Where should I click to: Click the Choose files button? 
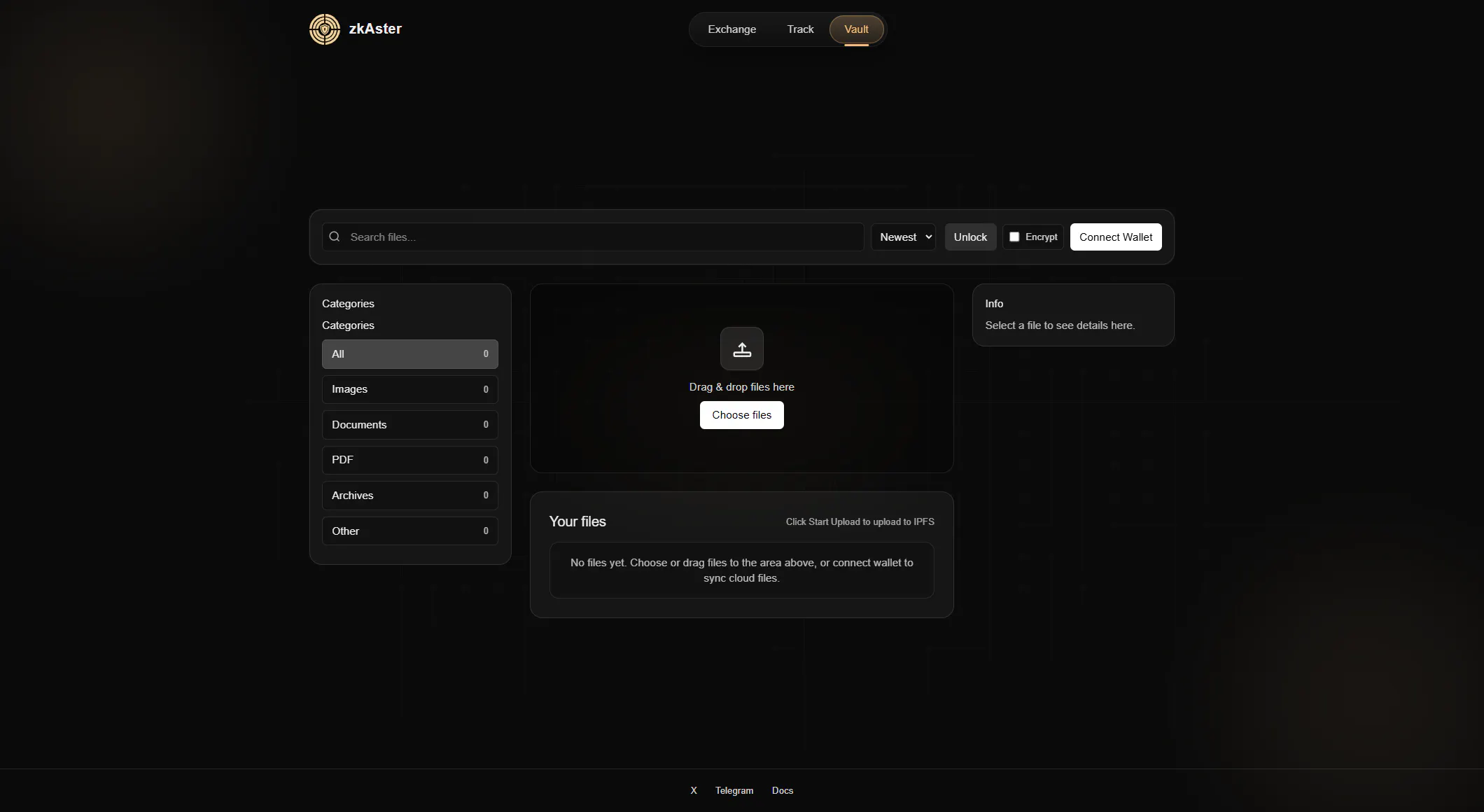pyautogui.click(x=742, y=415)
